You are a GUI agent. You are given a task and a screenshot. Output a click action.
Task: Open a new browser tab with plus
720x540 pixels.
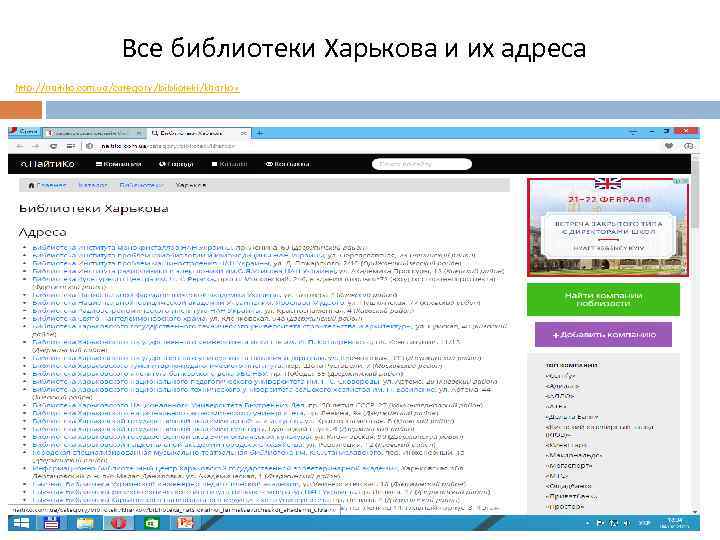pos(260,133)
